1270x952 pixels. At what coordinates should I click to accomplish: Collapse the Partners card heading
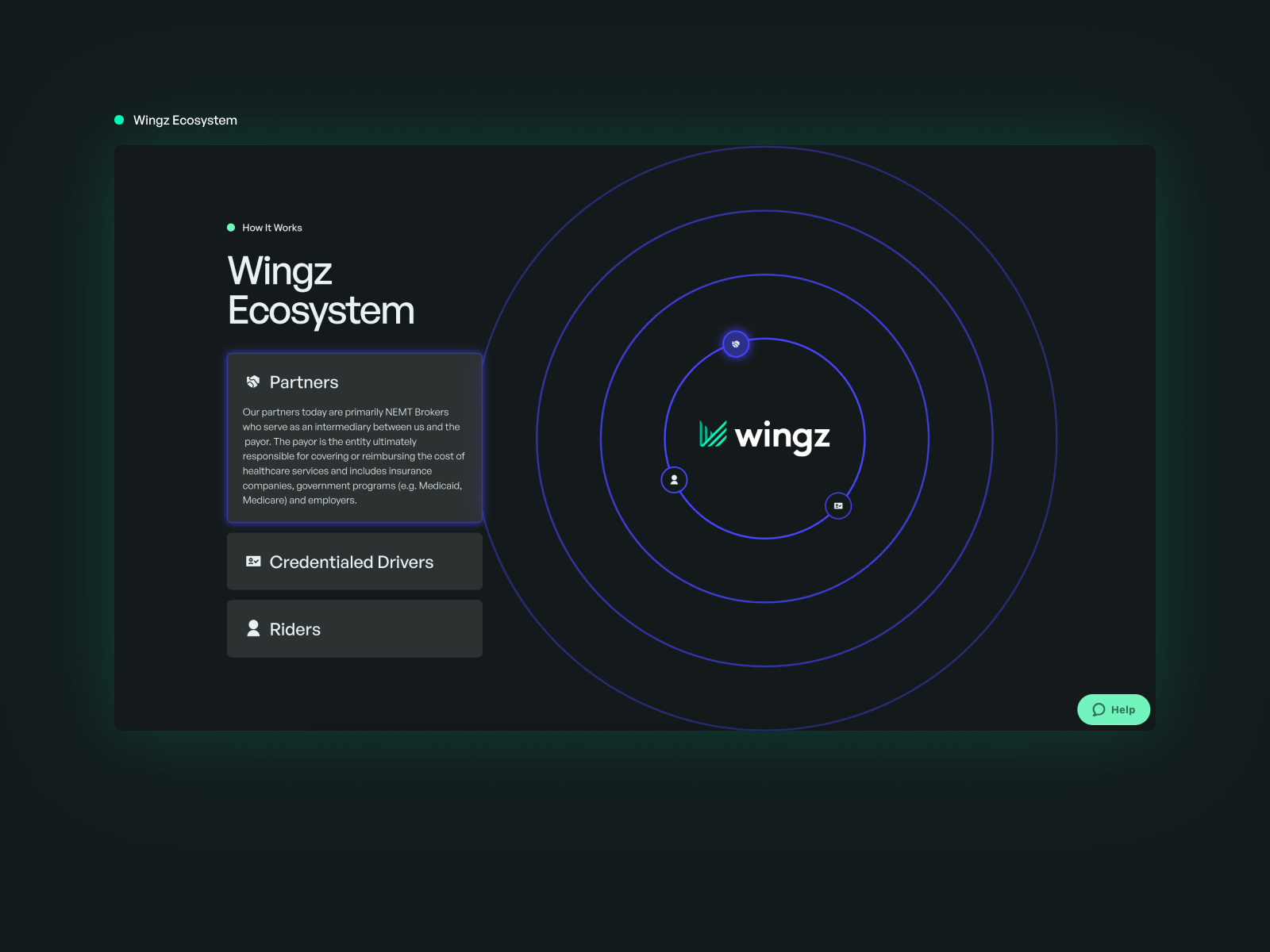304,382
